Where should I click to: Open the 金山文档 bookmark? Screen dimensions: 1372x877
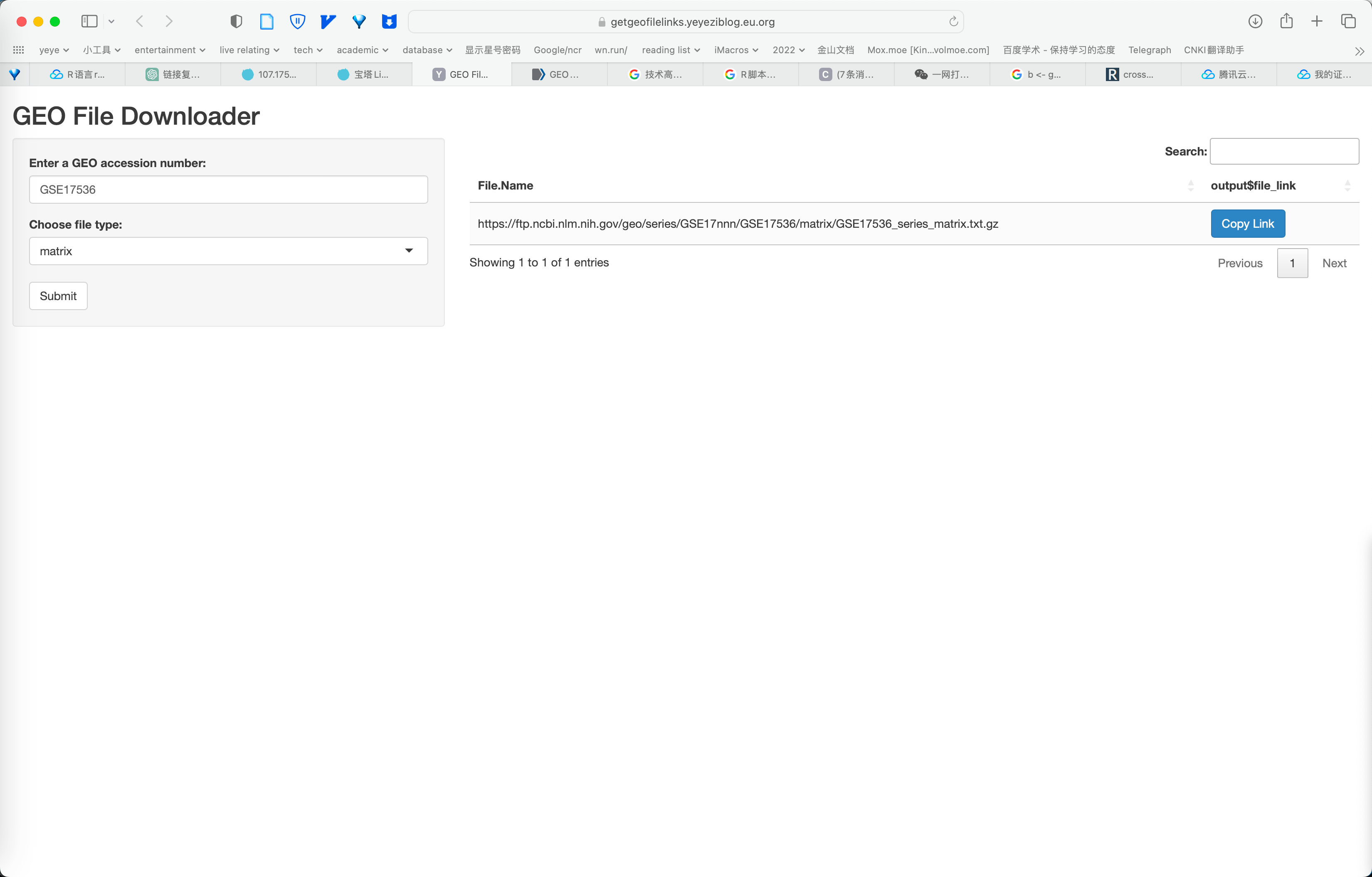(x=836, y=50)
